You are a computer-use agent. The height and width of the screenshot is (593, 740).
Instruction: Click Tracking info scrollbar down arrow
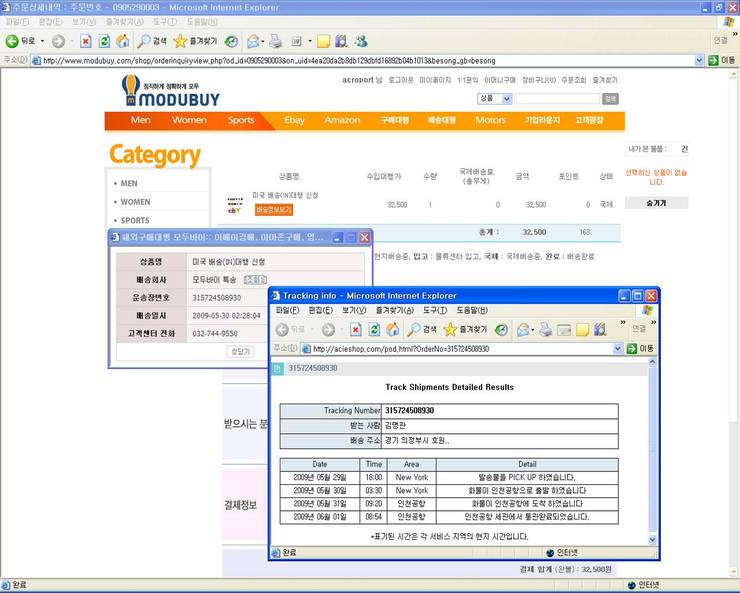[x=652, y=539]
